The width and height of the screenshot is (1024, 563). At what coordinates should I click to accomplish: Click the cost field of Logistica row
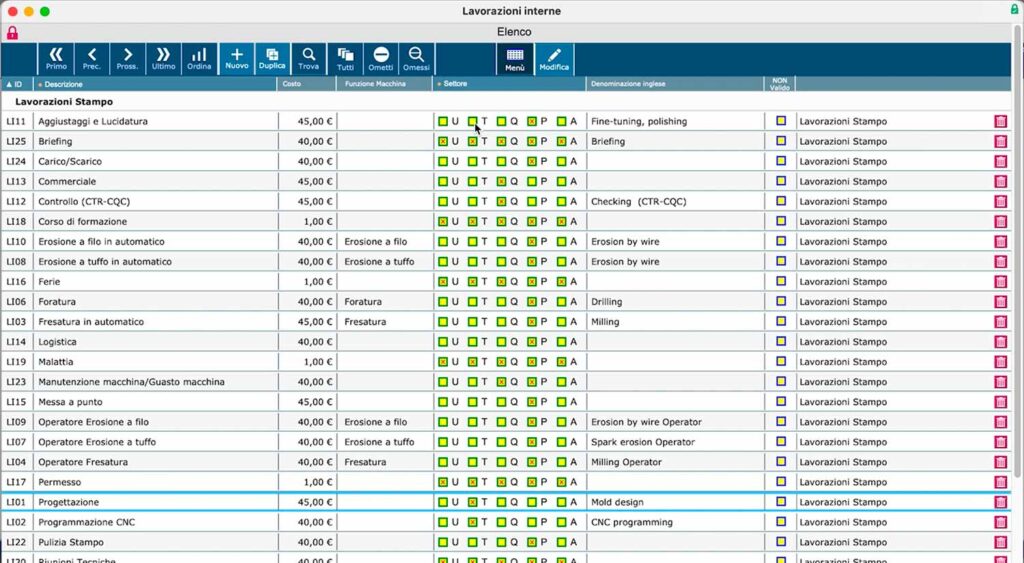click(x=307, y=342)
